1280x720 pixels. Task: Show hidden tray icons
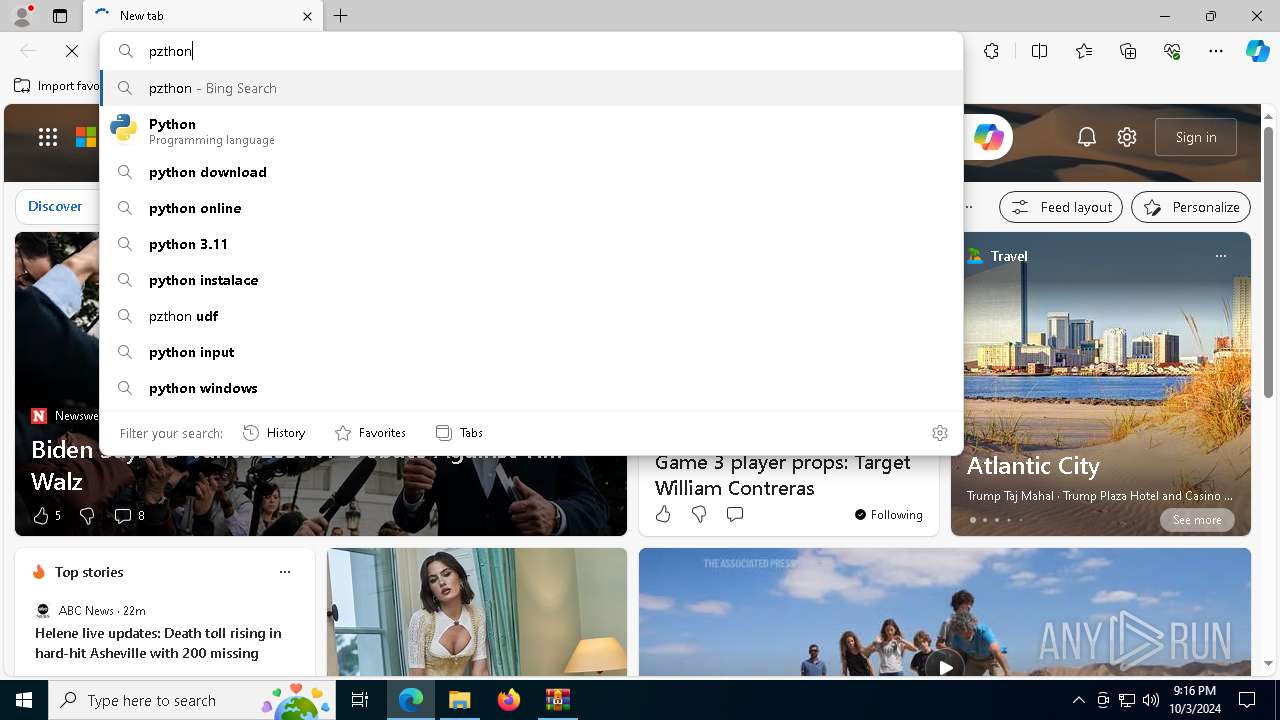click(x=1078, y=700)
